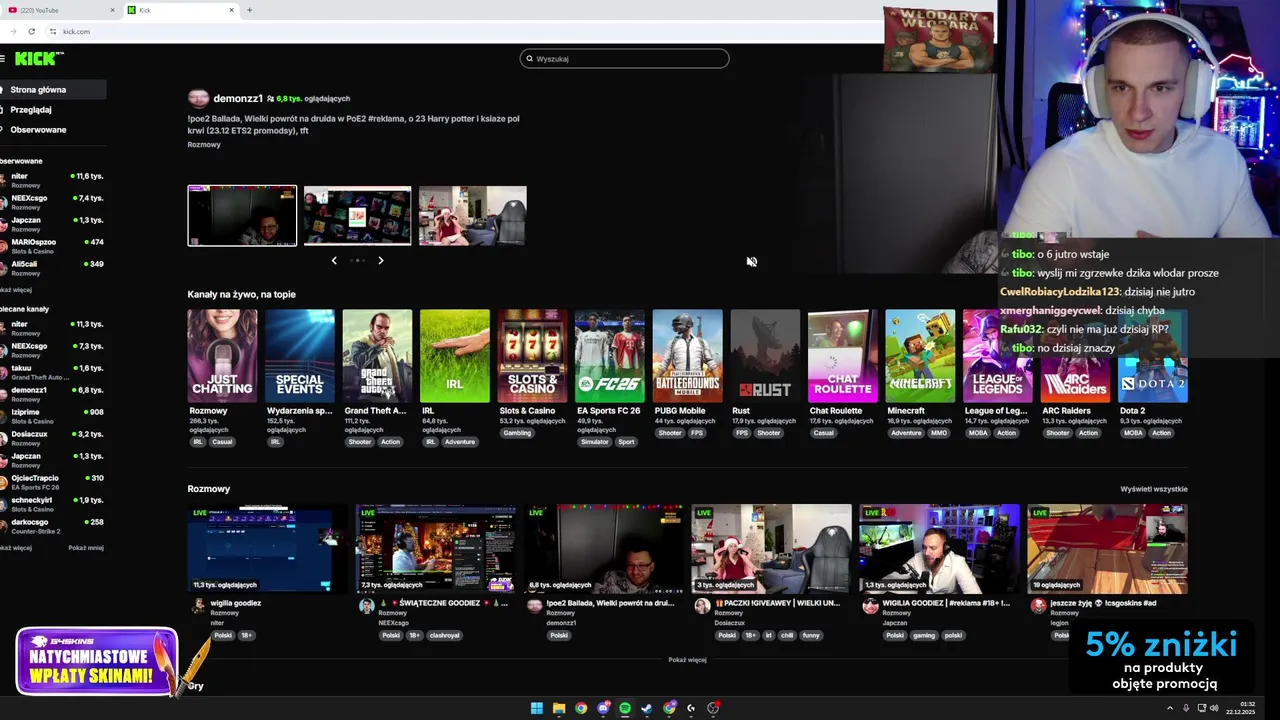The height and width of the screenshot is (720, 1280).
Task: Open the EA Sports FC 26 category card
Action: 610,356
